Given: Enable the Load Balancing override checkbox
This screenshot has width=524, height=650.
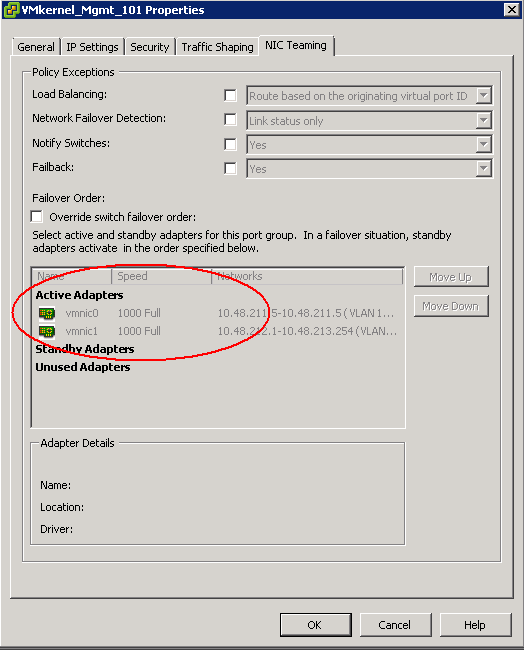Looking at the screenshot, I should (x=230, y=95).
